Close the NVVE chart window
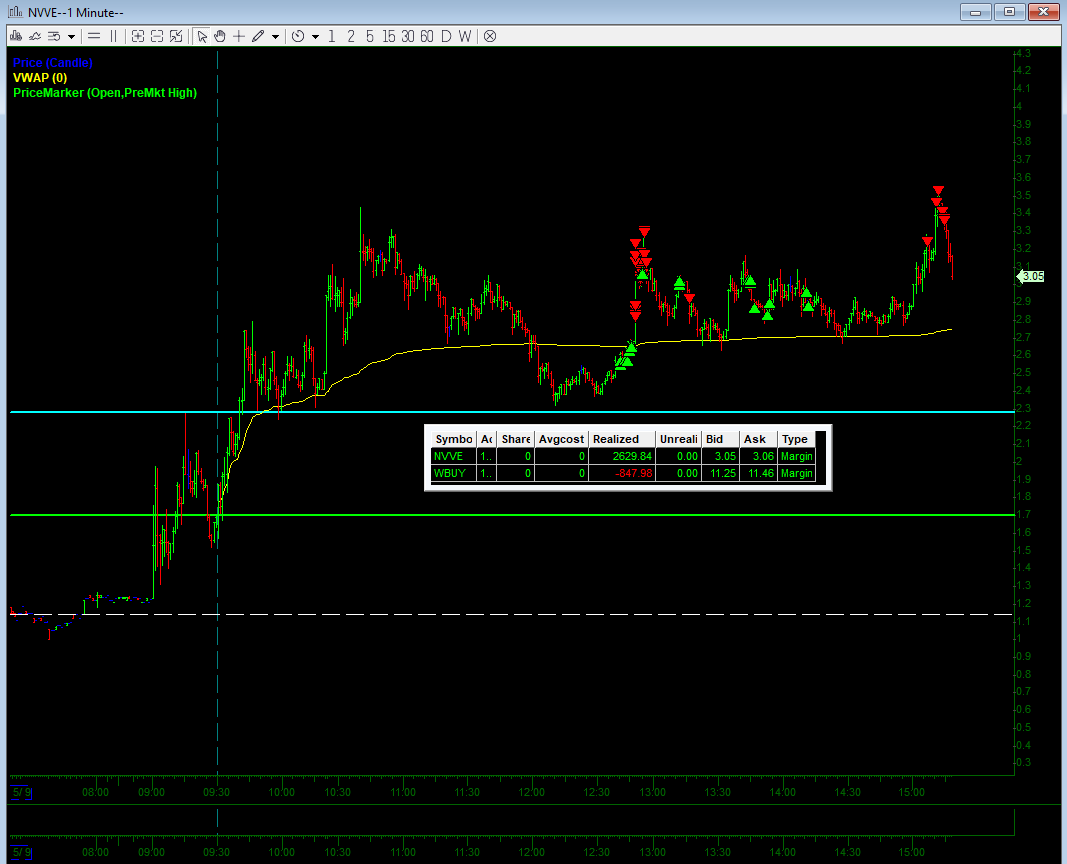This screenshot has height=864, width=1067. 1043,12
